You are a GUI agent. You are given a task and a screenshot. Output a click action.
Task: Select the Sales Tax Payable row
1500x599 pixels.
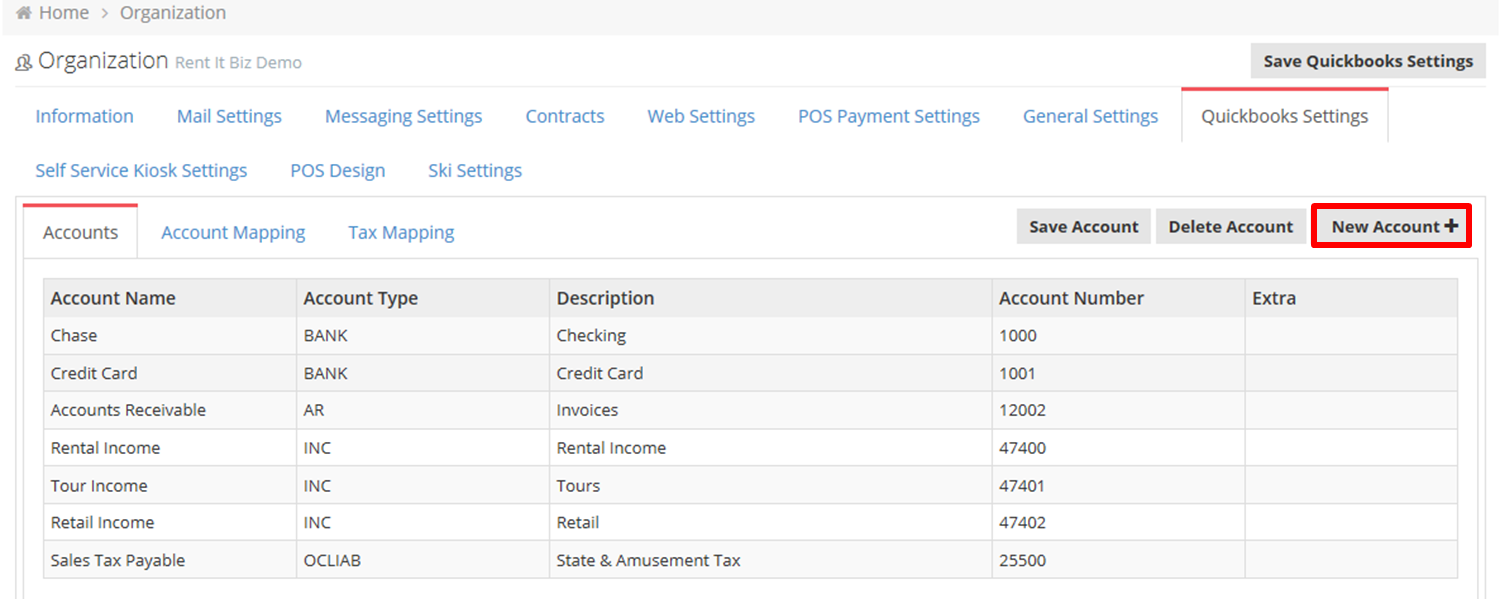click(750, 560)
